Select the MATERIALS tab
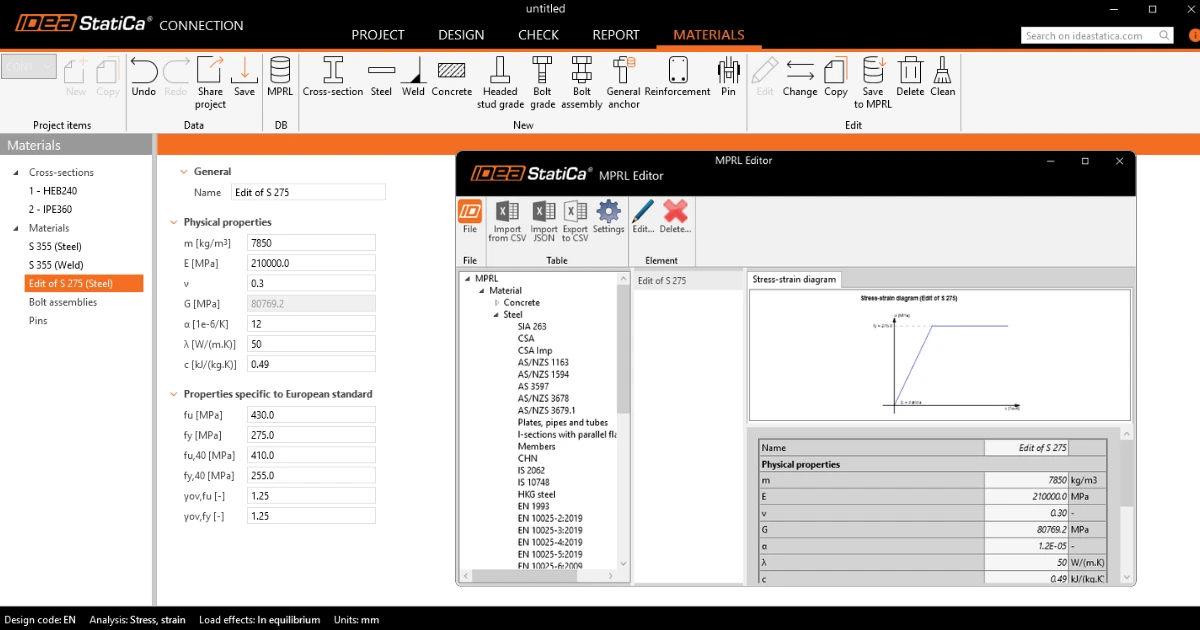Viewport: 1200px width, 630px height. [709, 34]
